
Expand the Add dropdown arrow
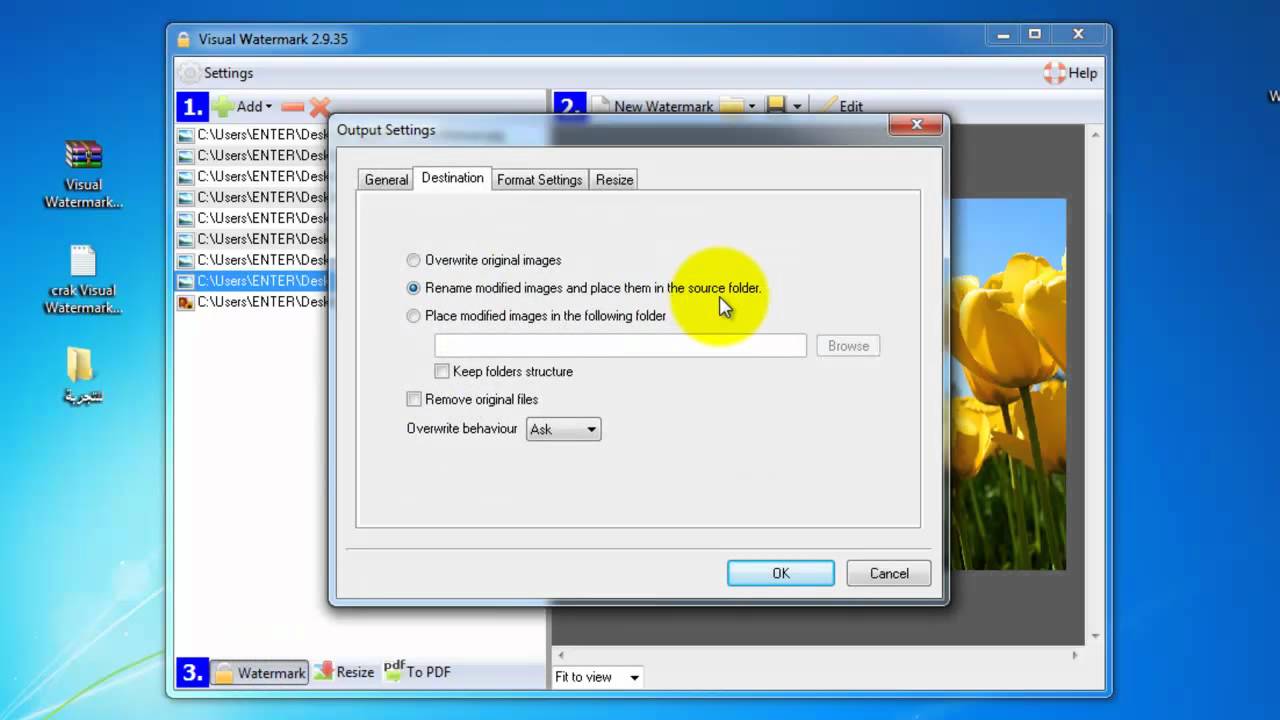point(268,107)
